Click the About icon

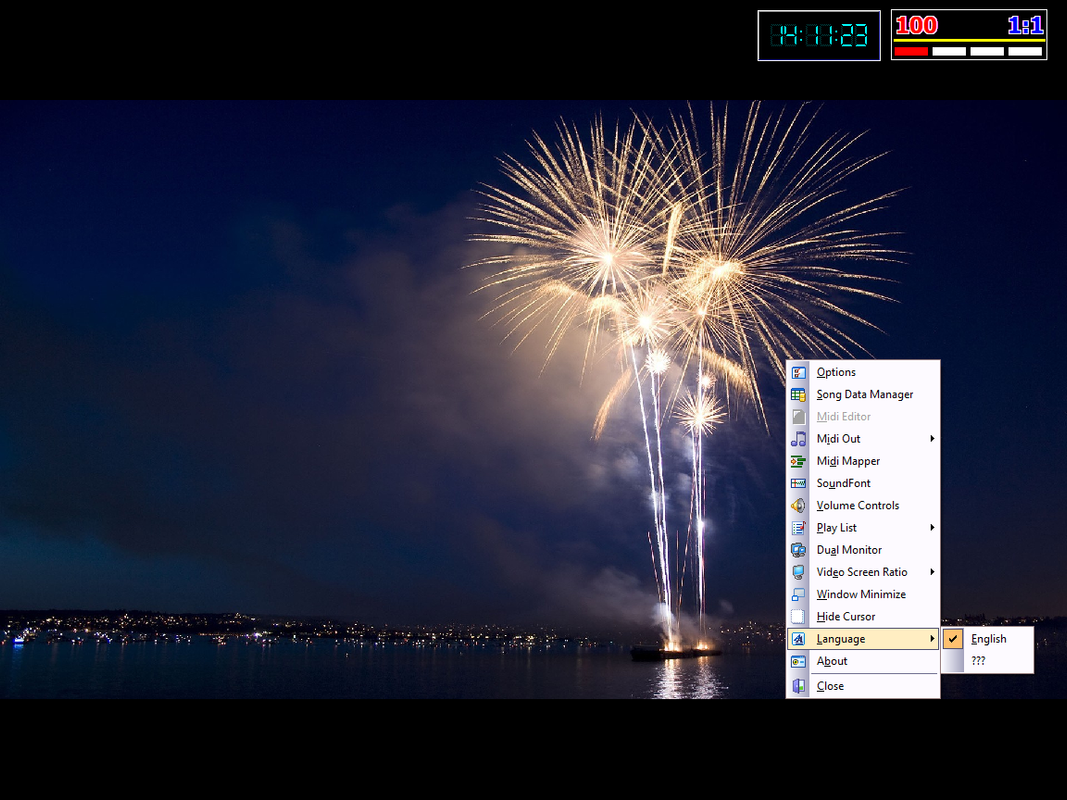[798, 661]
